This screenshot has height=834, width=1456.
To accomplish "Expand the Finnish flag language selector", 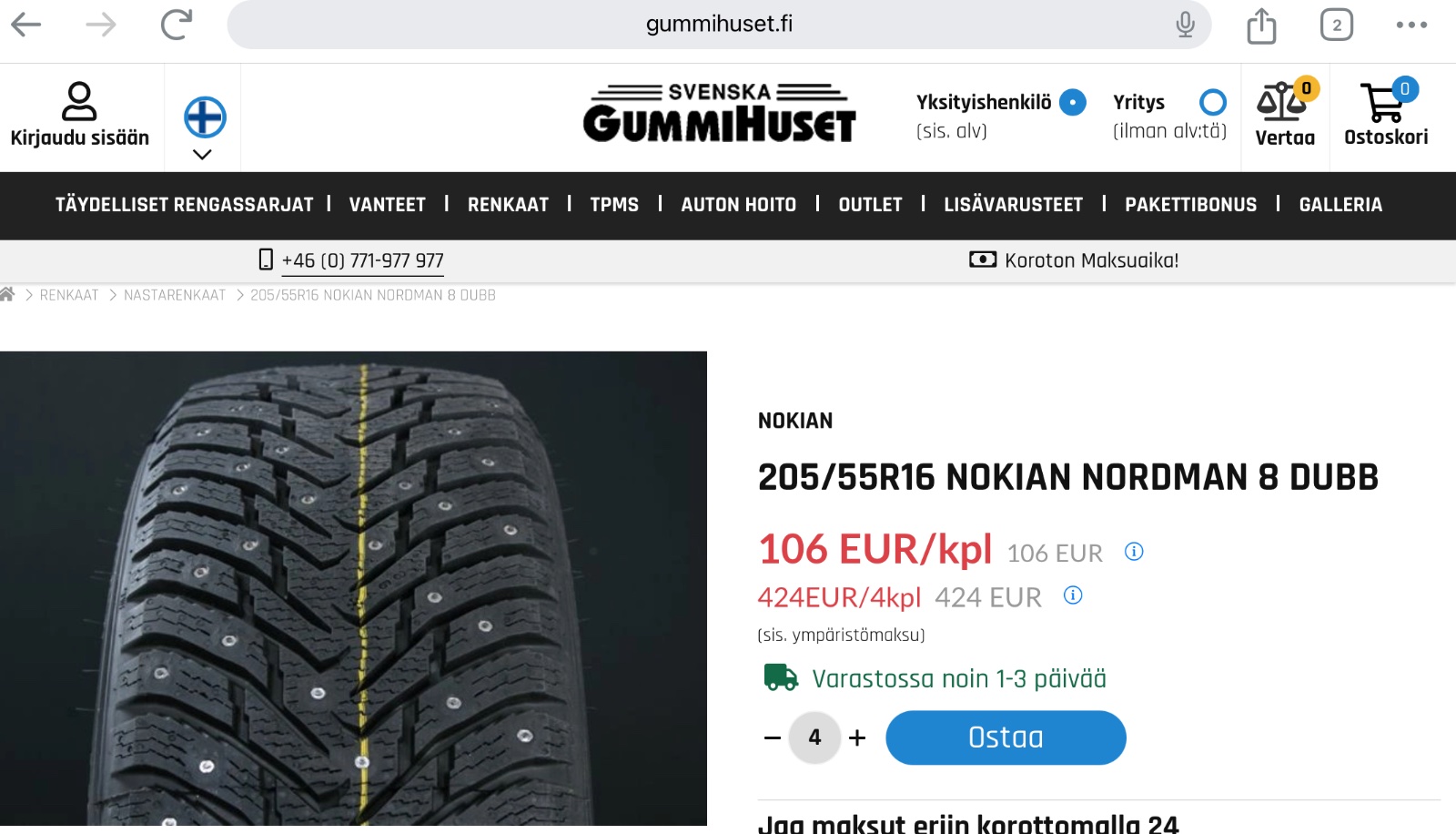I will 204,128.
